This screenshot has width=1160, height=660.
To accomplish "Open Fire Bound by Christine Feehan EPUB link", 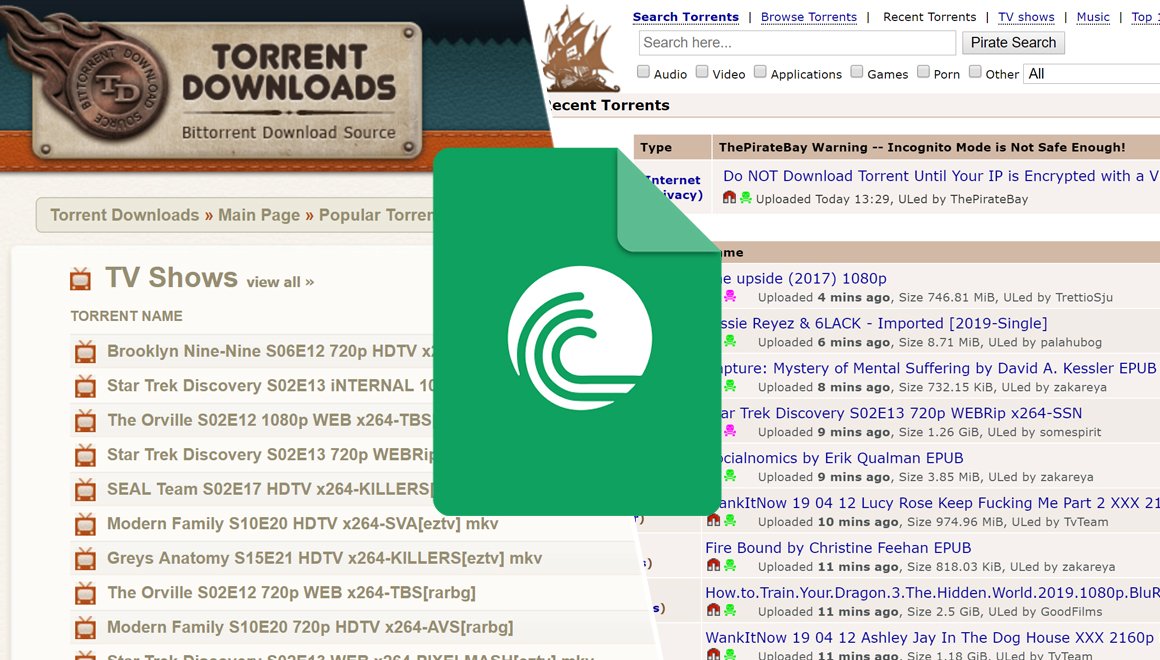I will click(838, 548).
